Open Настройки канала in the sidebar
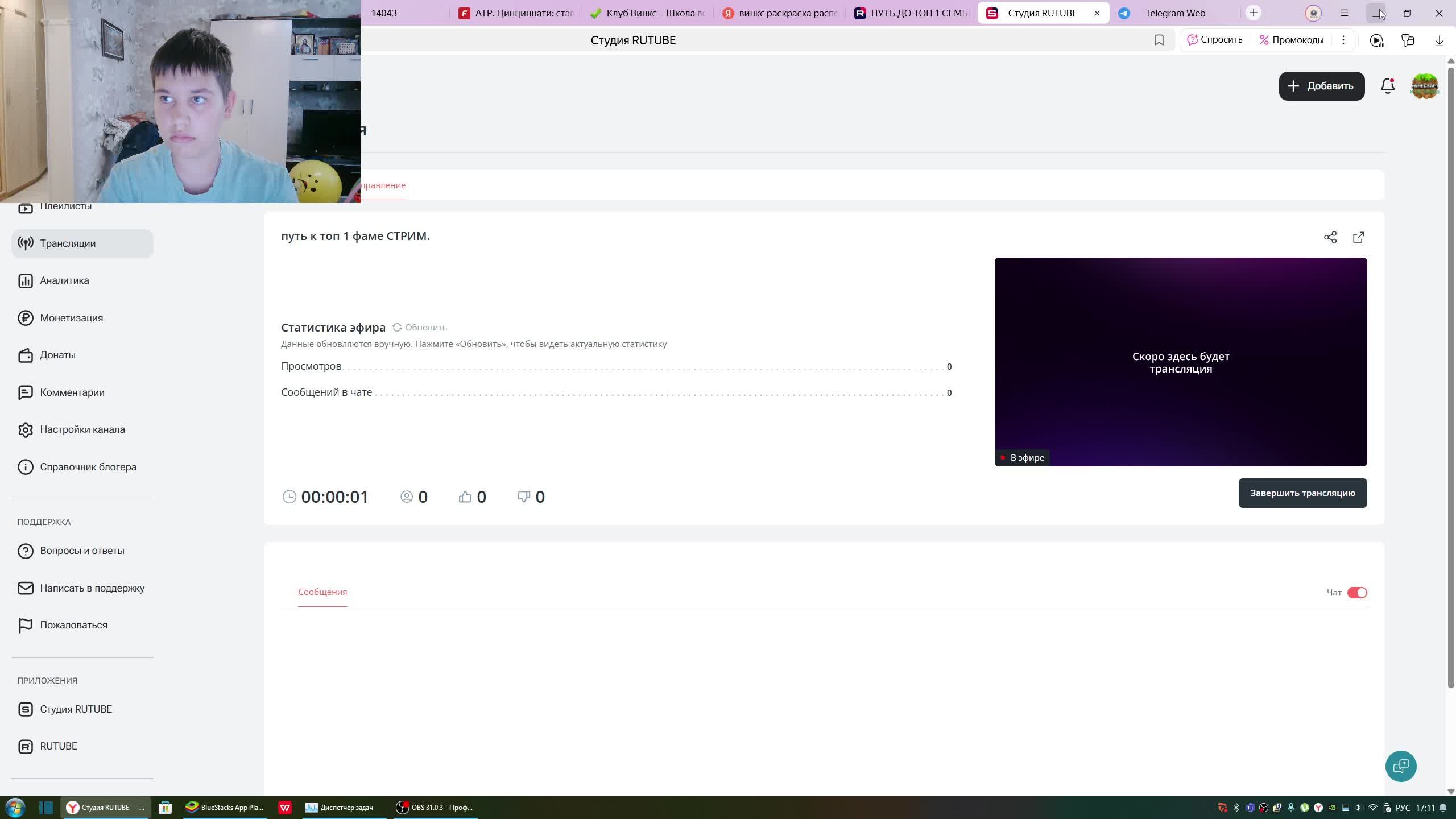 coord(82,429)
